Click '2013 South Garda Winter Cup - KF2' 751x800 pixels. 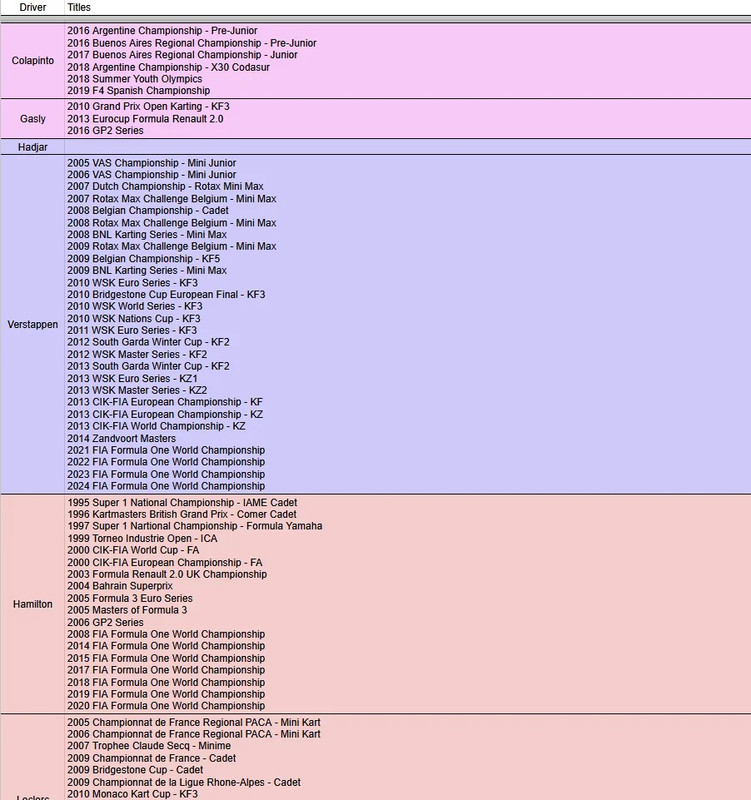point(148,366)
